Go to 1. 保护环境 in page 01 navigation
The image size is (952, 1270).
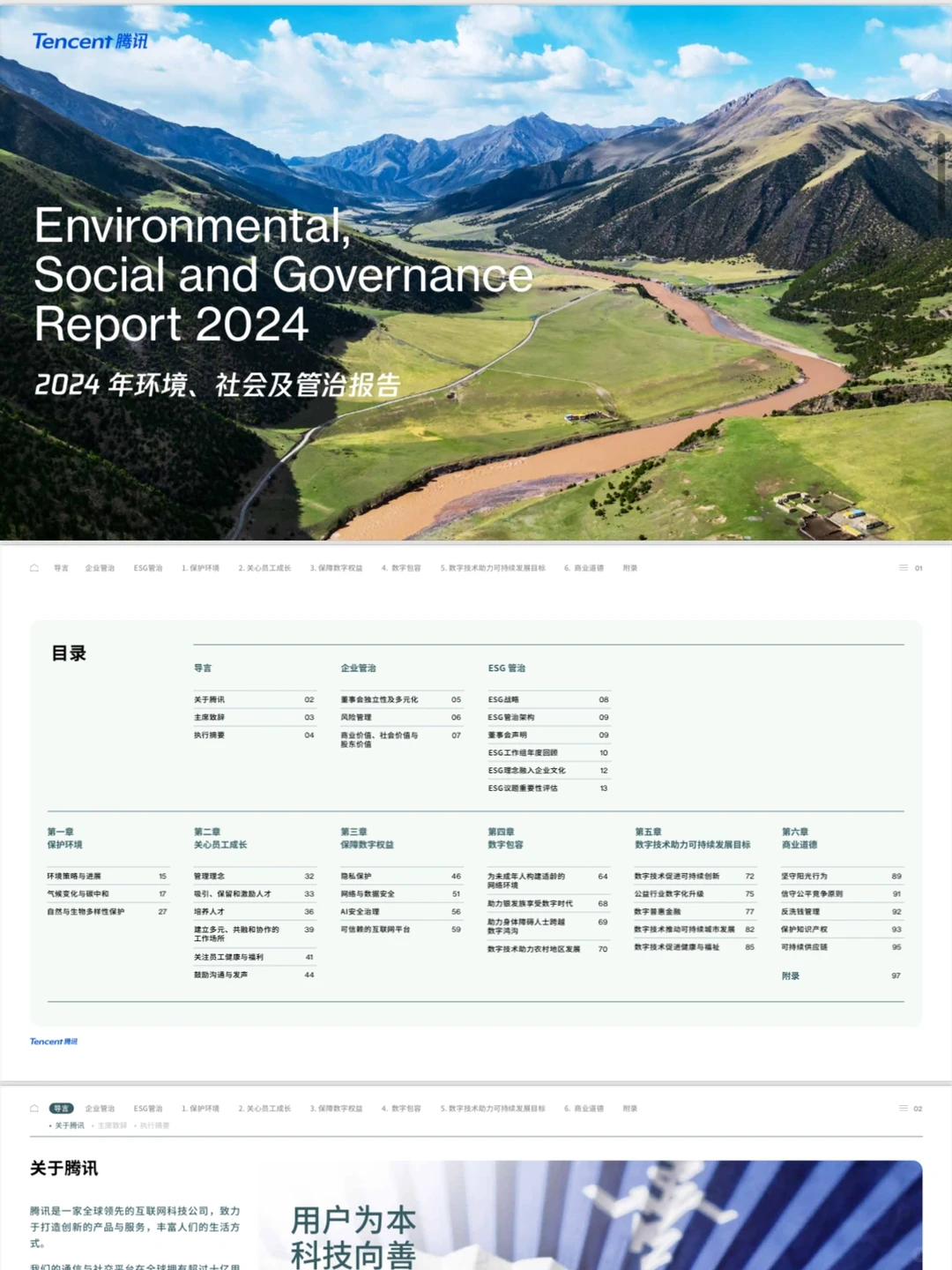coord(200,568)
